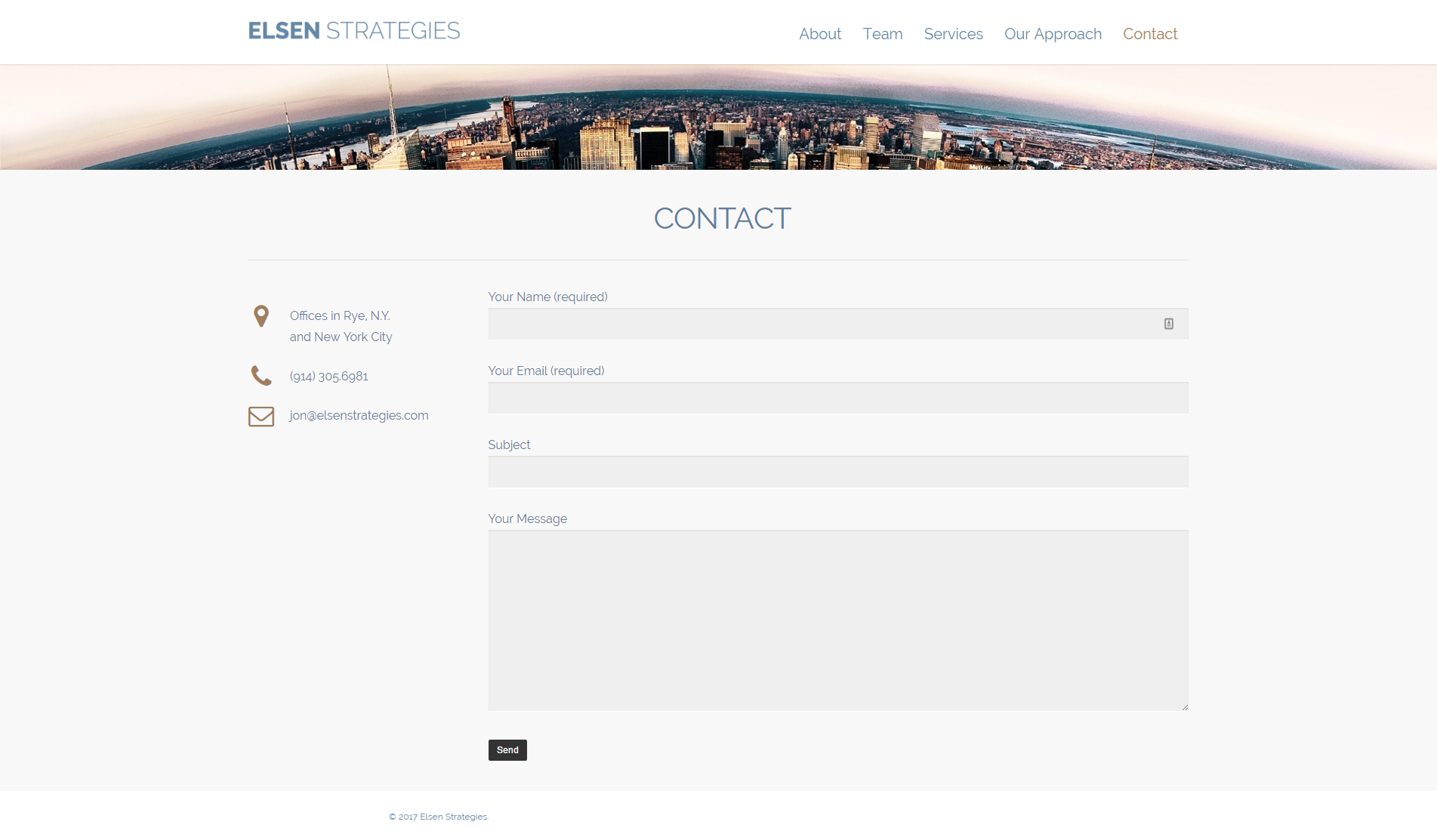Focus the Your Email input field
The height and width of the screenshot is (840, 1437).
[x=838, y=398]
